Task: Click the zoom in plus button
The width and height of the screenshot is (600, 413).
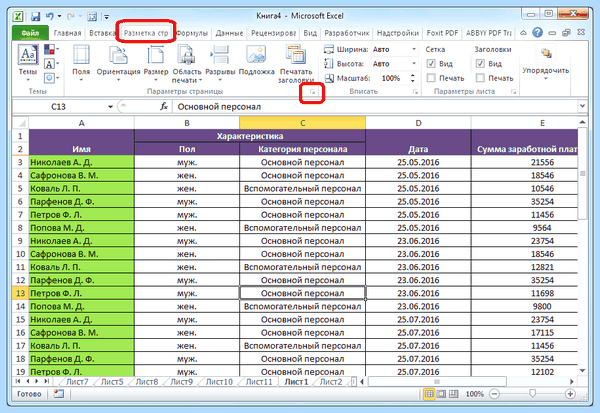Action: pyautogui.click(x=570, y=394)
